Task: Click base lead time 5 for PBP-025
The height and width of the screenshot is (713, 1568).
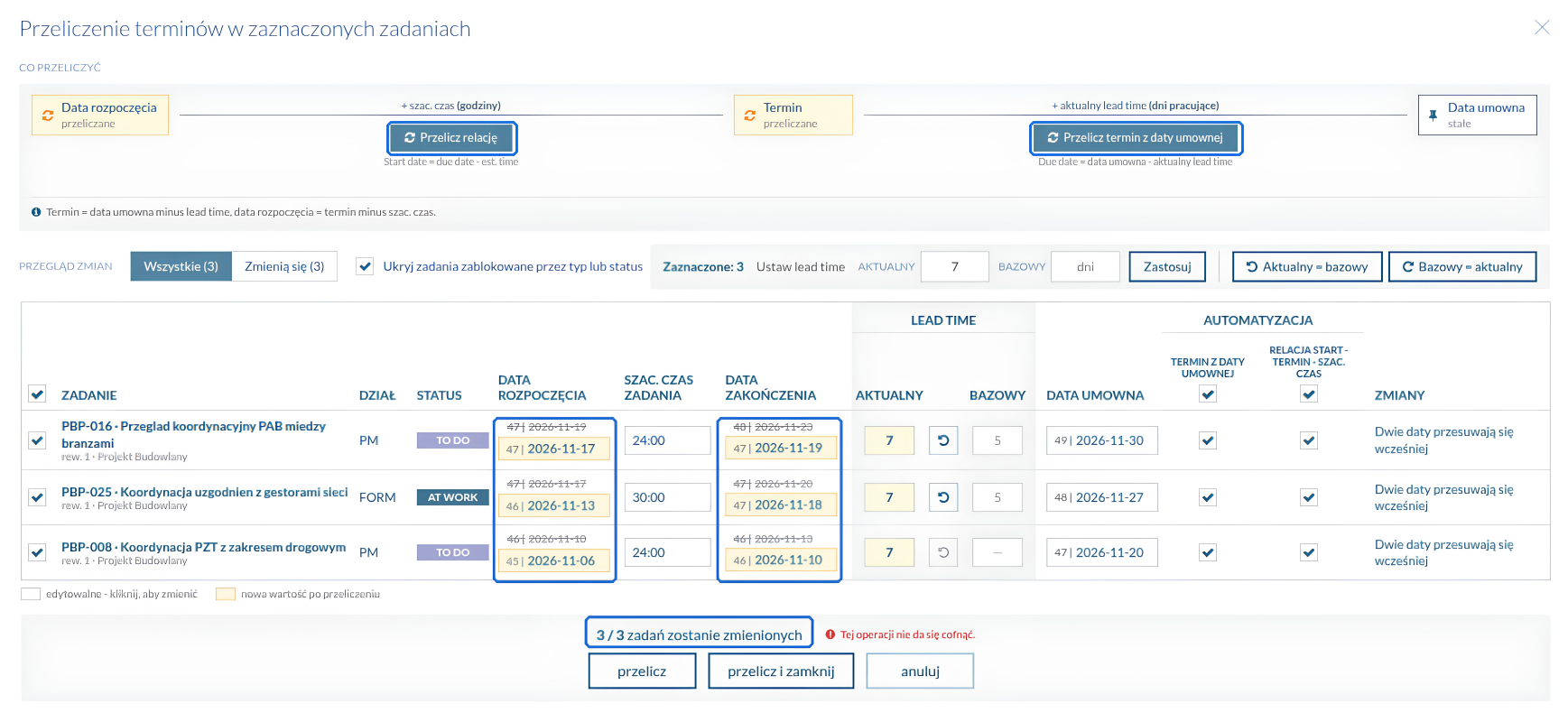Action: [997, 497]
